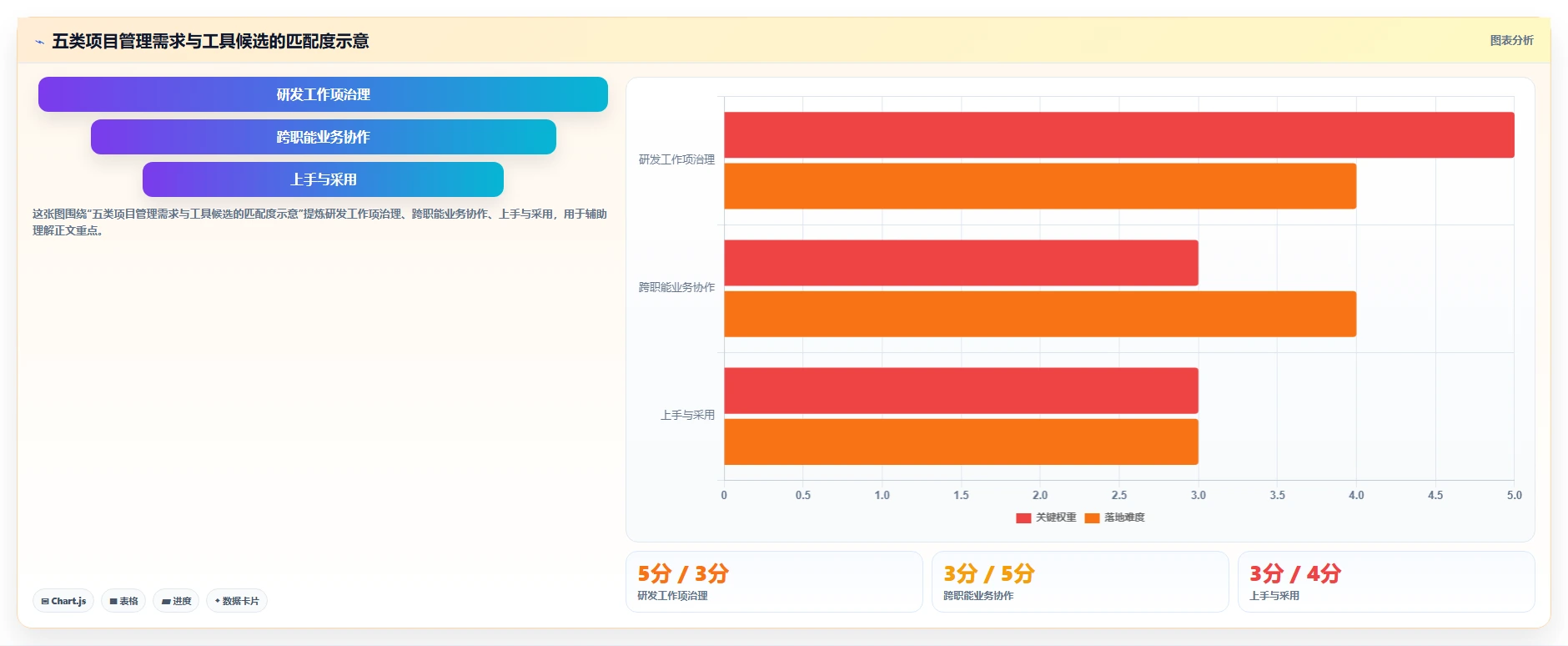Click the 跨职能业务协作 y-axis label
Image resolution: width=1568 pixels, height=646 pixels.
tap(676, 287)
